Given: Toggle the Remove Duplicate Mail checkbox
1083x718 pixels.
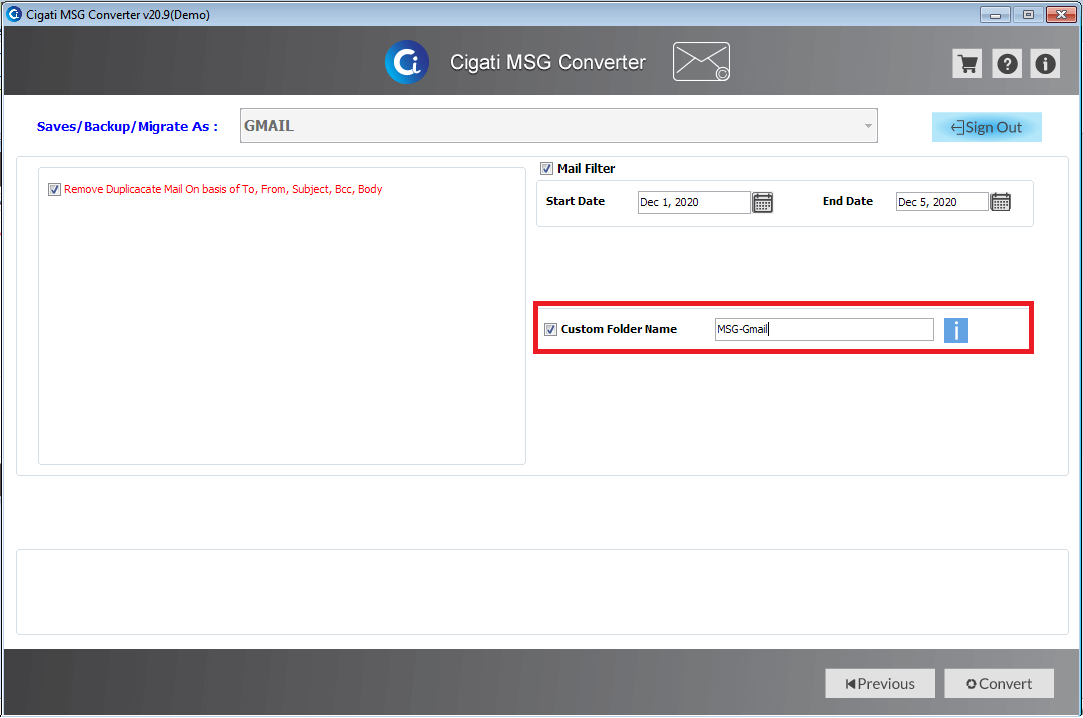Looking at the screenshot, I should click(x=55, y=189).
